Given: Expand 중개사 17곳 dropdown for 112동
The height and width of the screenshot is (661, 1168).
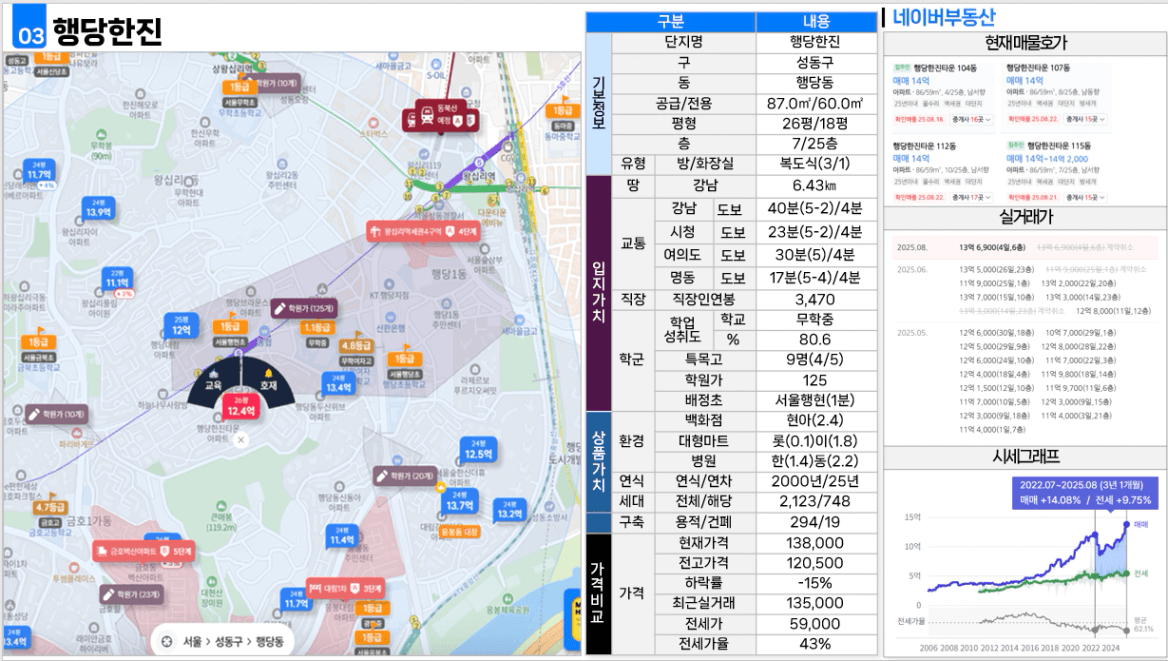Looking at the screenshot, I should pos(972,197).
